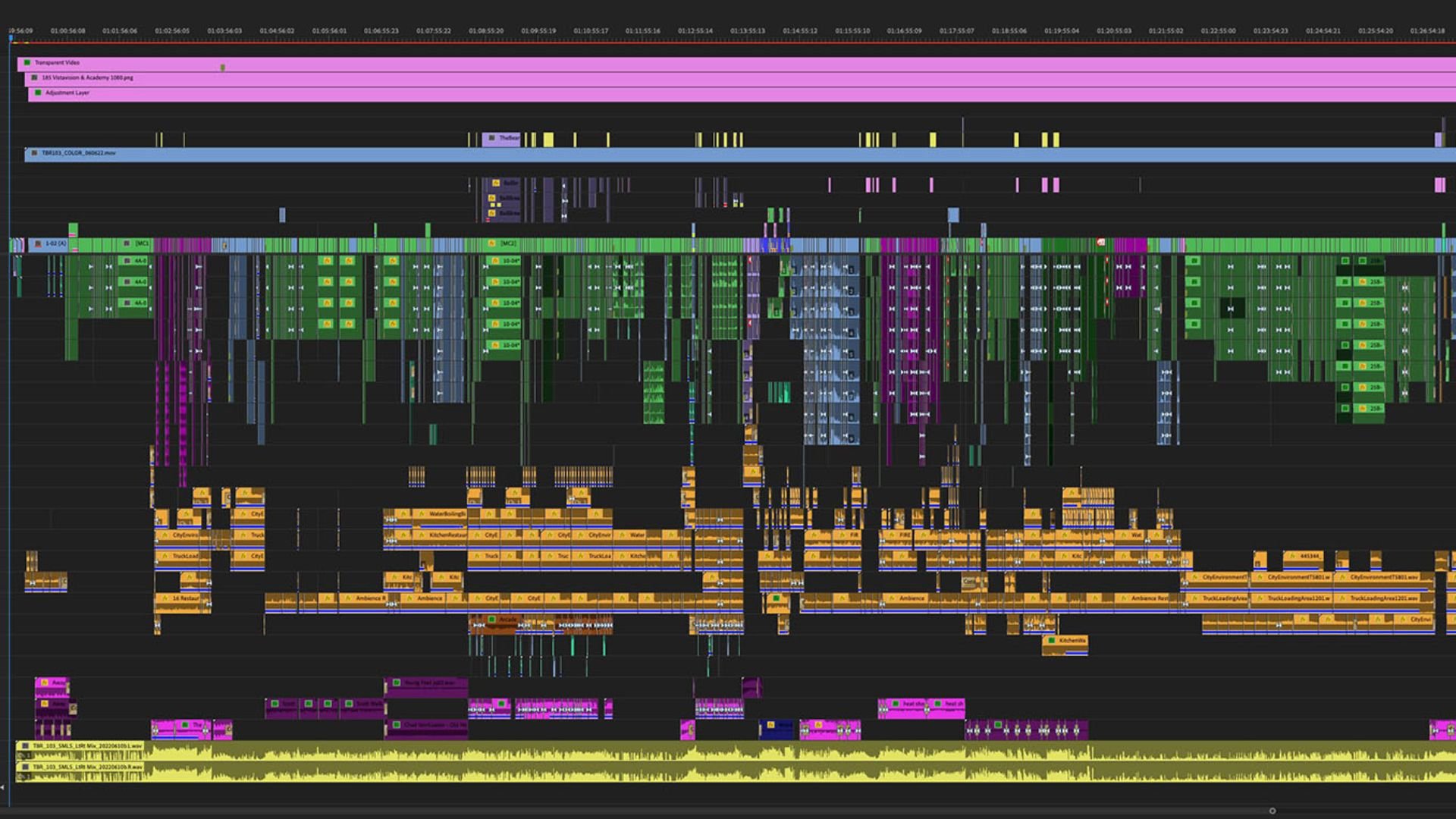Toggle the fx badge on the Transparent Video clip
This screenshot has height=819, width=1456.
click(x=26, y=62)
